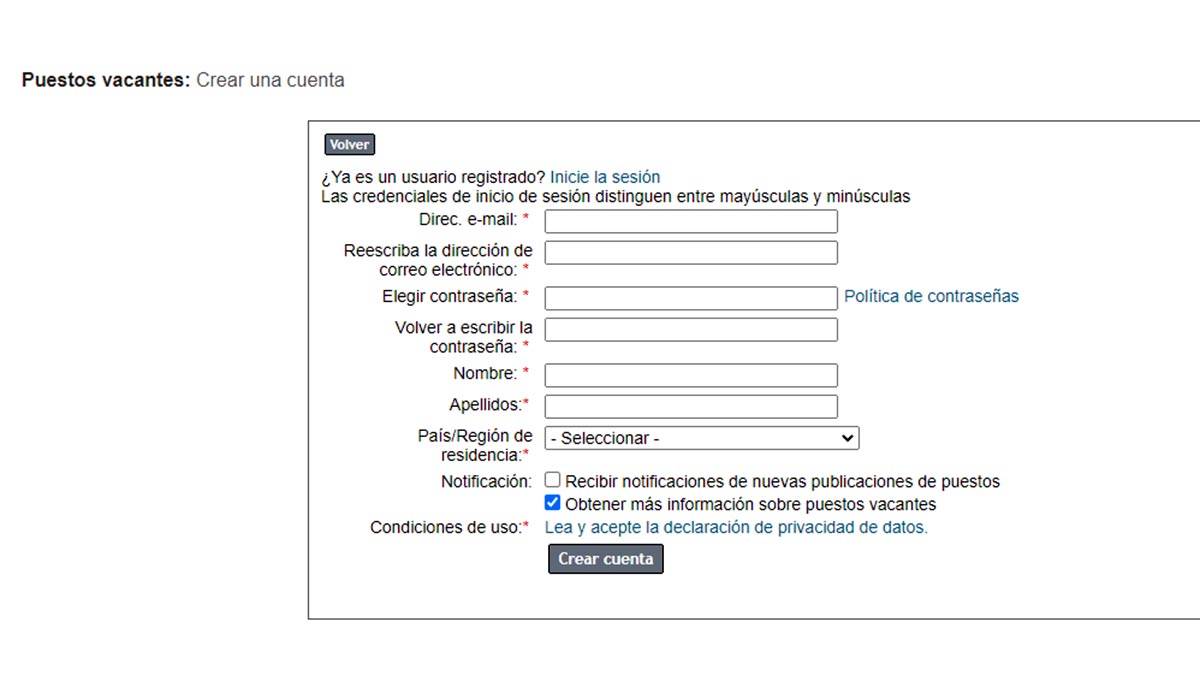Image resolution: width=1200 pixels, height=675 pixels.
Task: Open the privacy statement declaration link
Action: [736, 527]
